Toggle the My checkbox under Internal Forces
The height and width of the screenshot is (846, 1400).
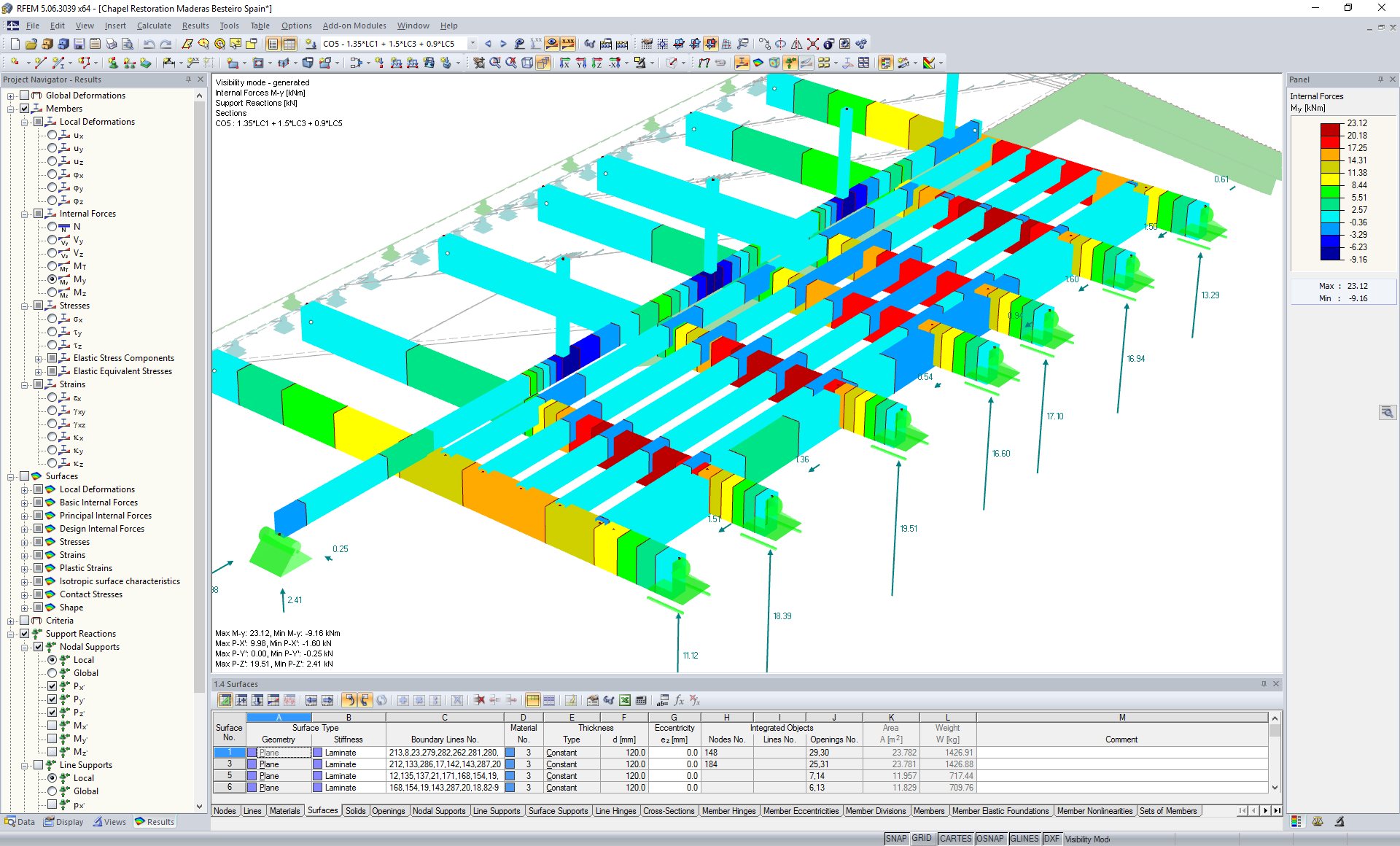(52, 278)
